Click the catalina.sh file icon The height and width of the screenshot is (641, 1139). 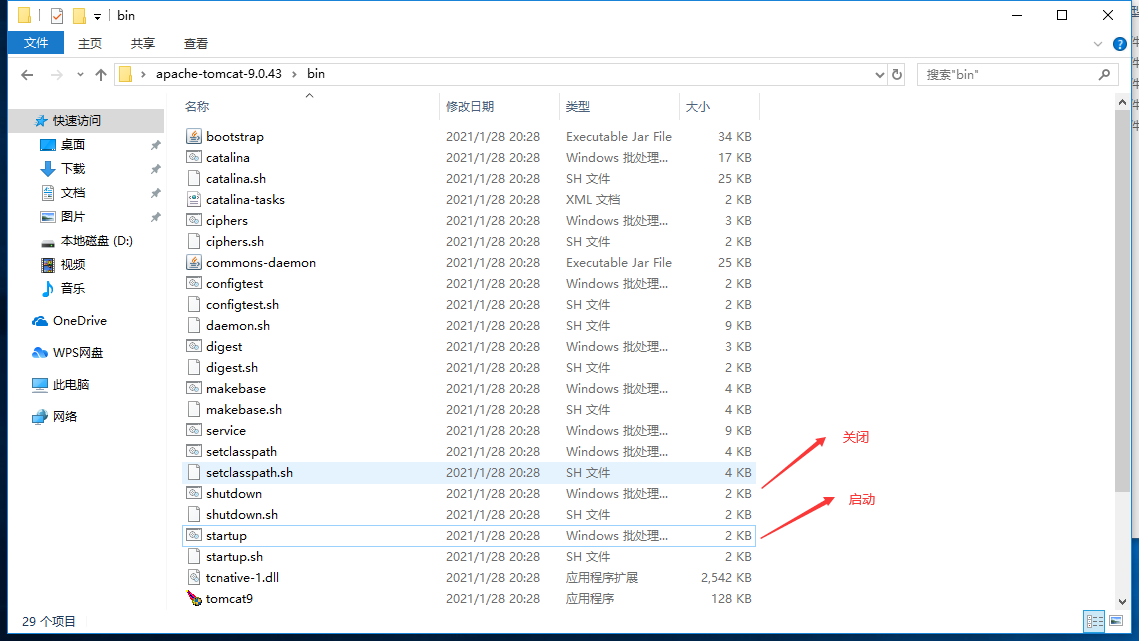[x=194, y=179]
